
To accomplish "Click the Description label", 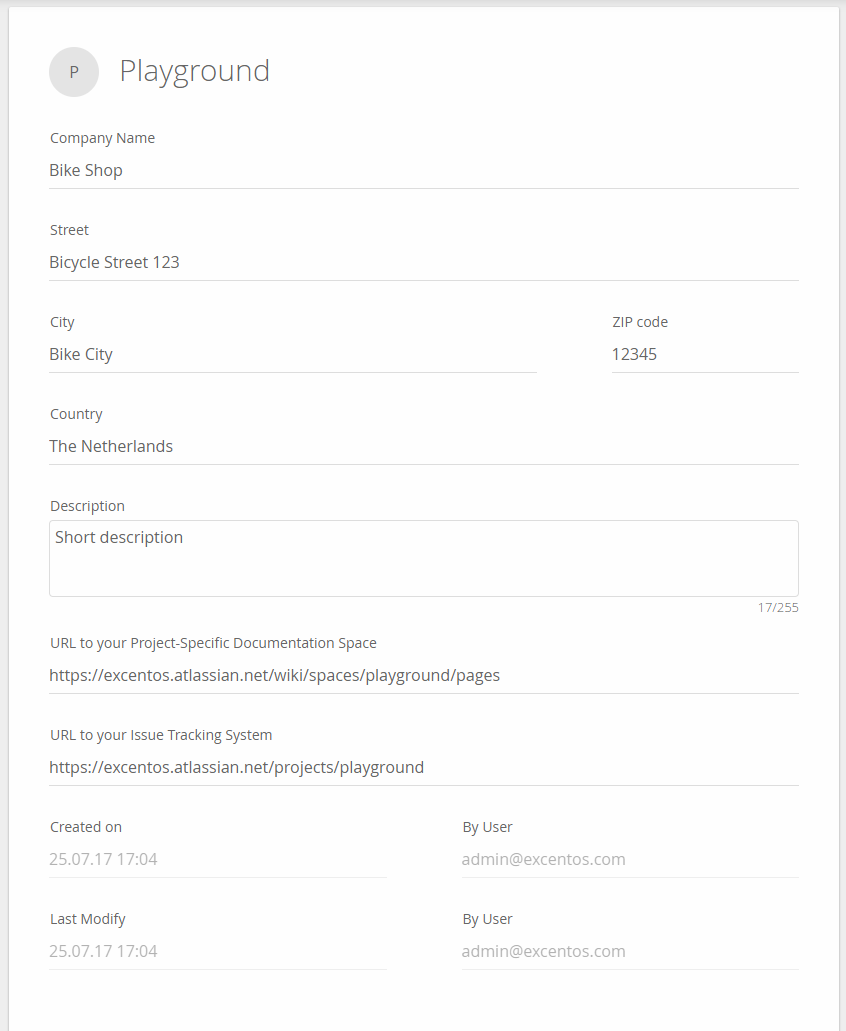I will pyautogui.click(x=87, y=506).
